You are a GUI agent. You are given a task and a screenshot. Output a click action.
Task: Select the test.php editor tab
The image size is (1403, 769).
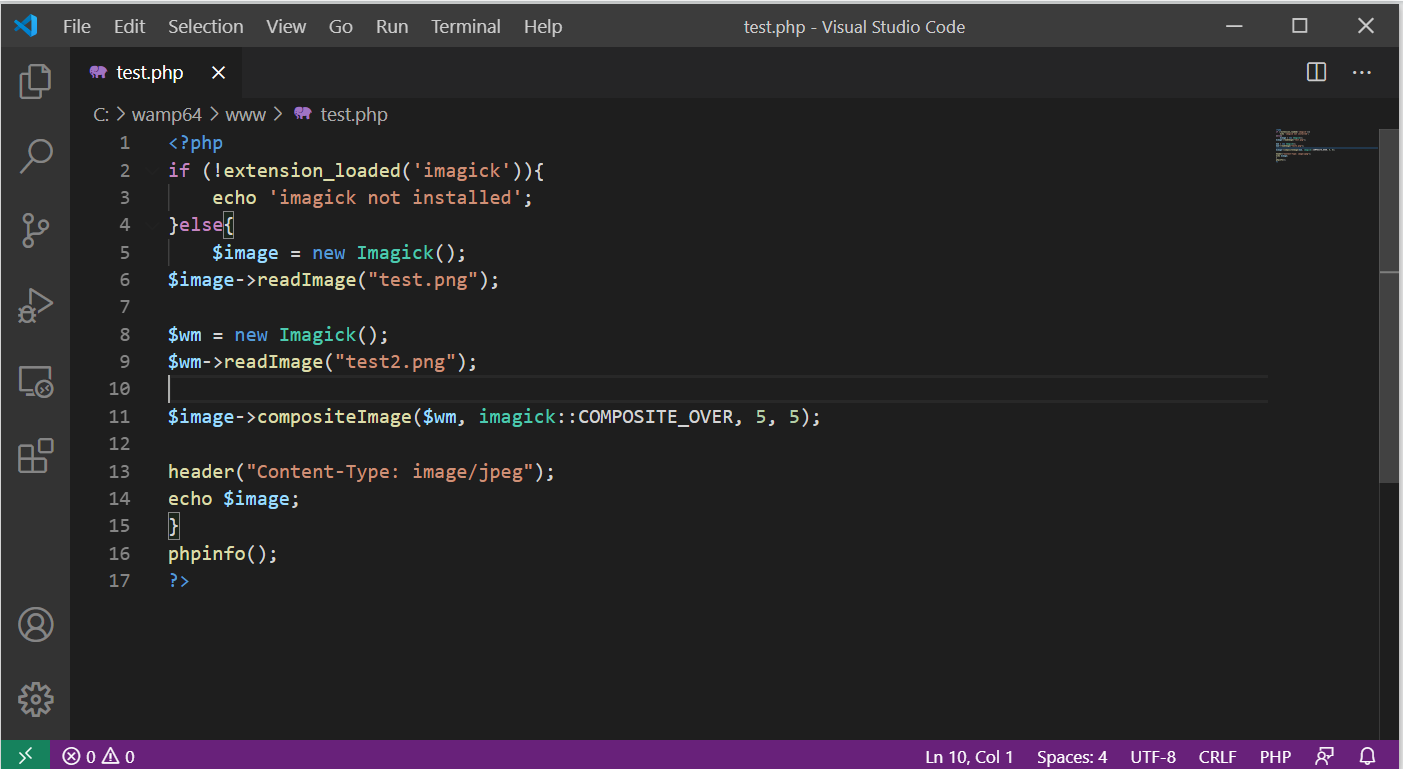[157, 72]
